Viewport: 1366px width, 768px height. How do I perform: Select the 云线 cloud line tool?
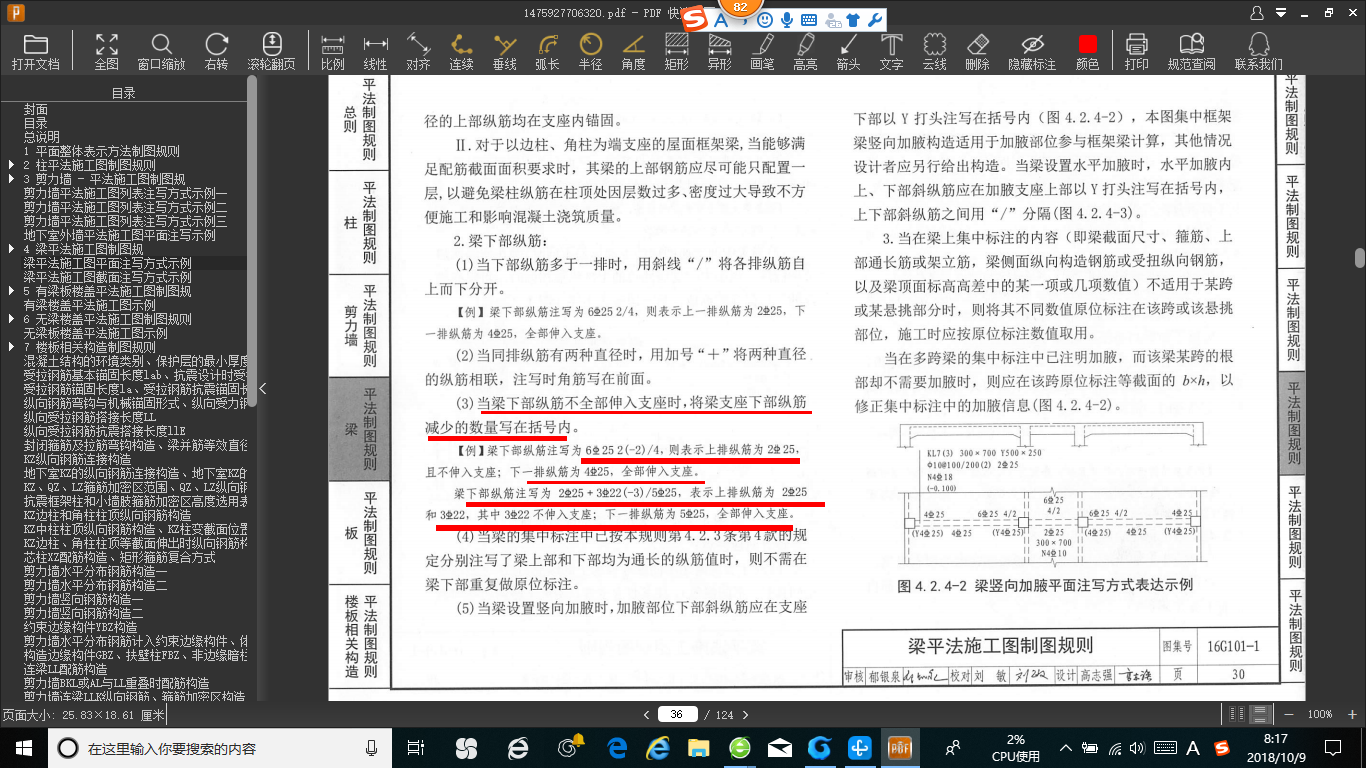[x=934, y=52]
